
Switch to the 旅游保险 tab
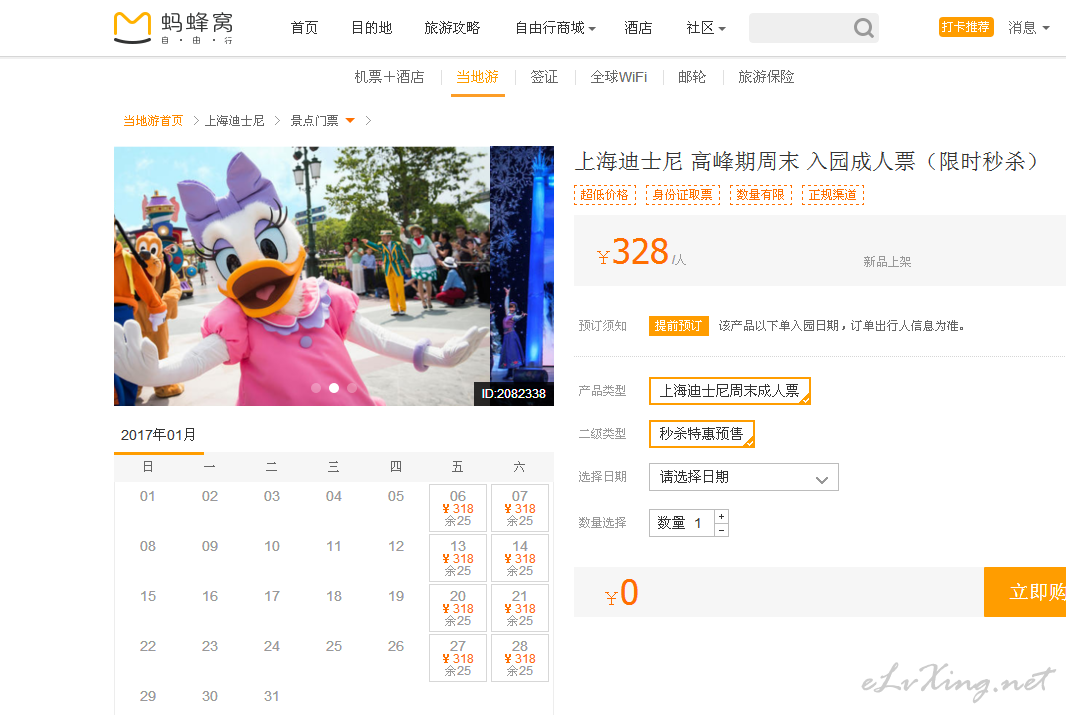pos(766,77)
